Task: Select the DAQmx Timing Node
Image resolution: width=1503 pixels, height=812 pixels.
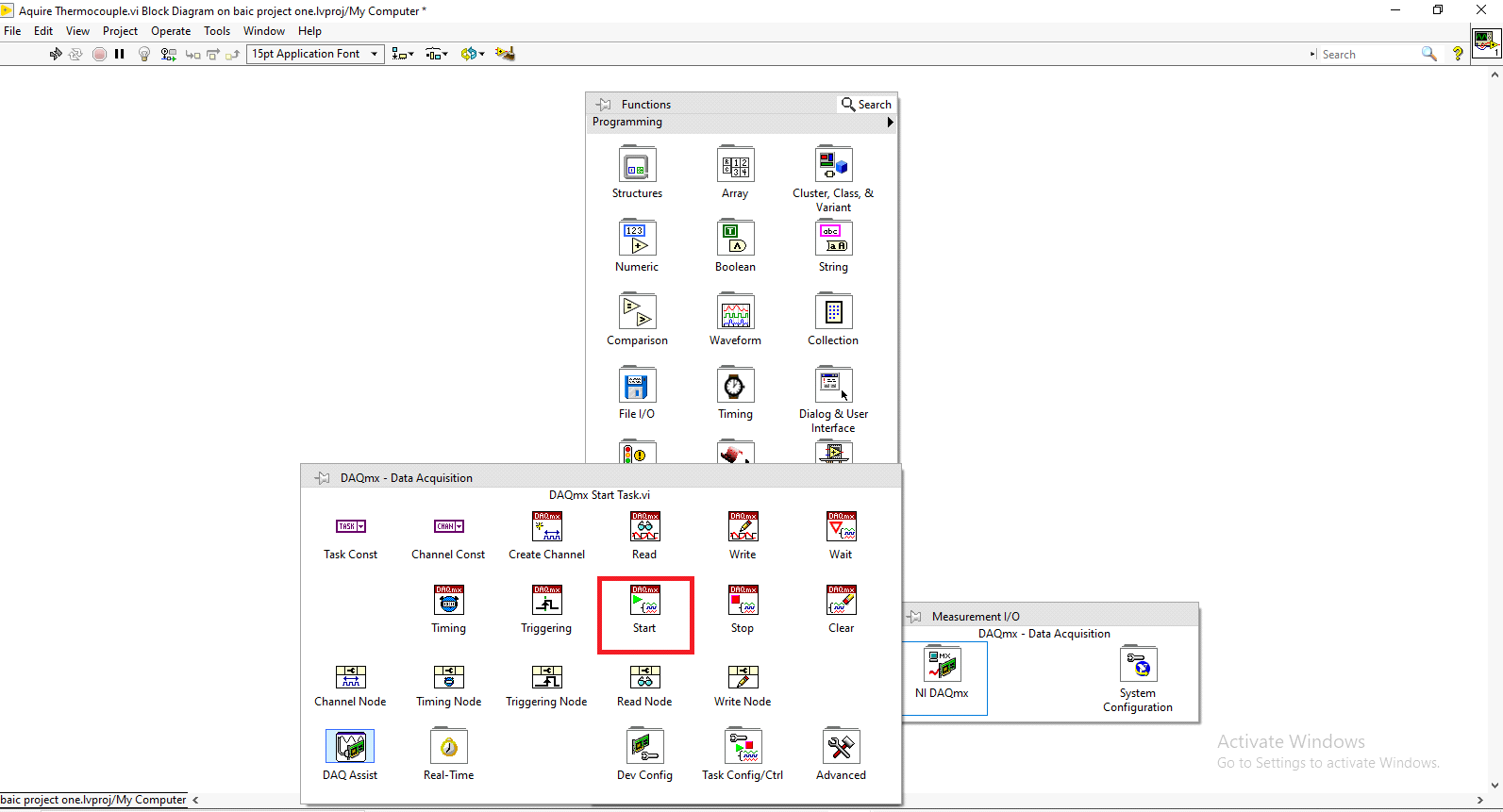Action: (x=448, y=676)
